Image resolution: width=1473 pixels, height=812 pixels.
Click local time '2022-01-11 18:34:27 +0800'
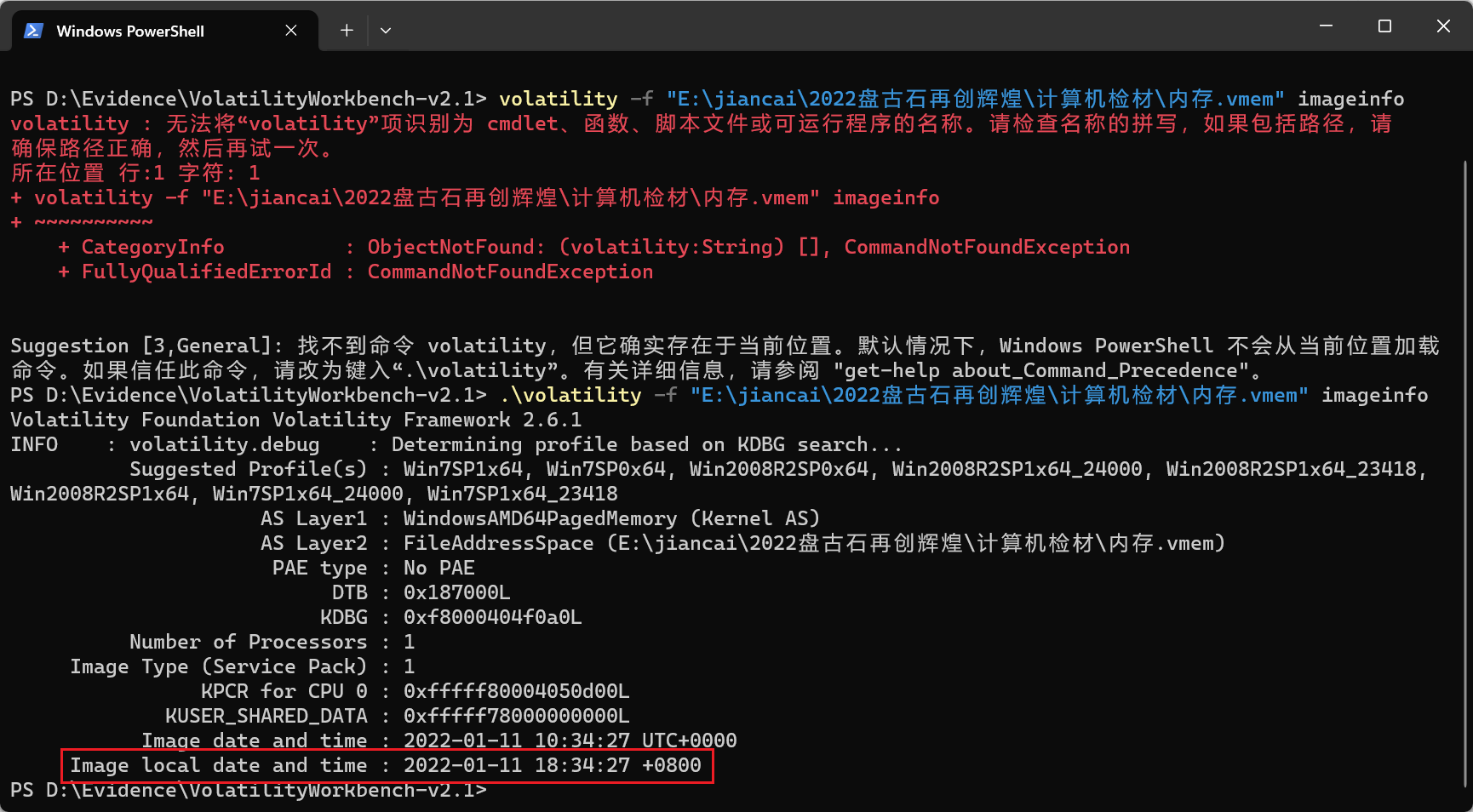pyautogui.click(x=552, y=765)
